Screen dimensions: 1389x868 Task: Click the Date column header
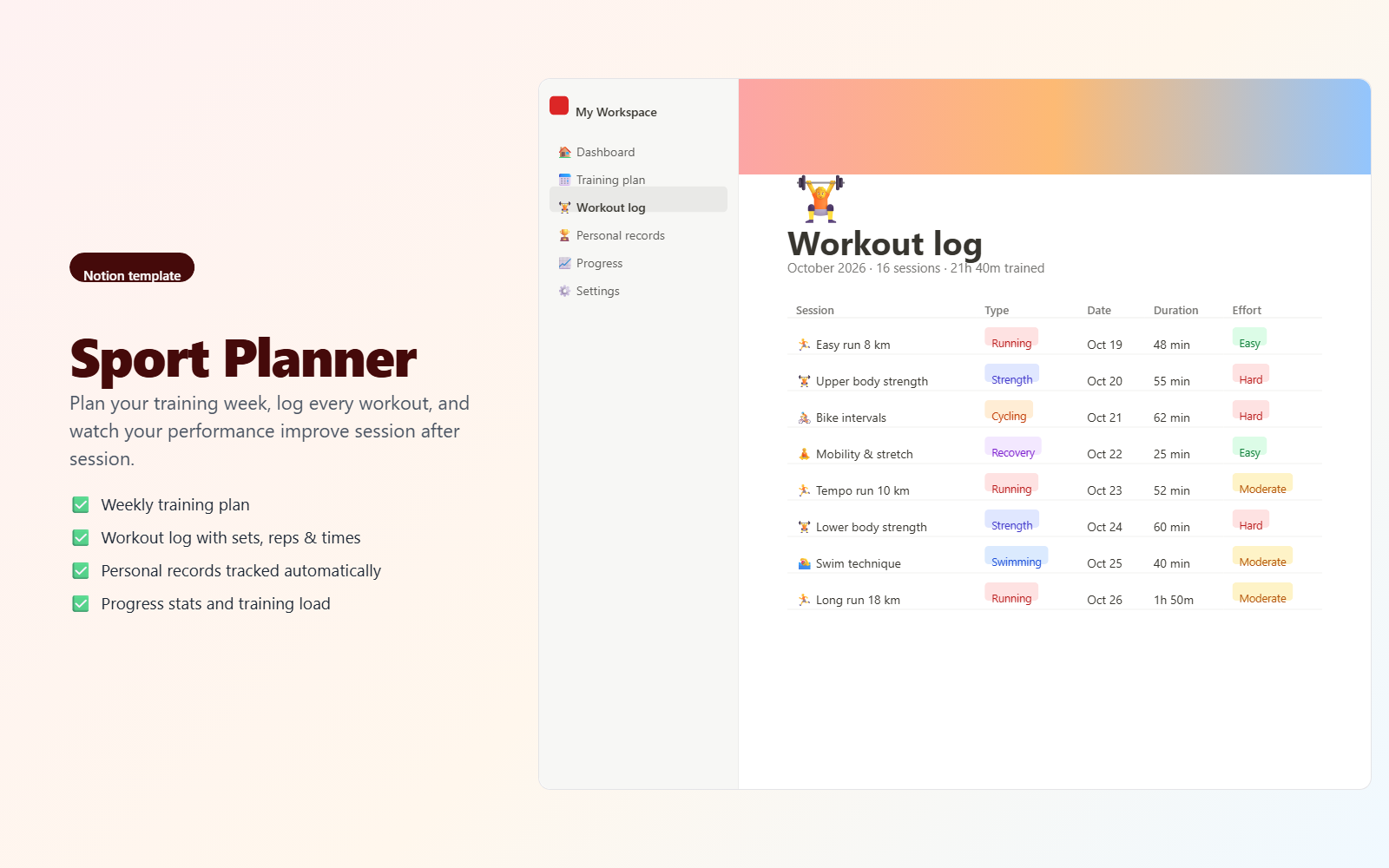coord(1099,310)
